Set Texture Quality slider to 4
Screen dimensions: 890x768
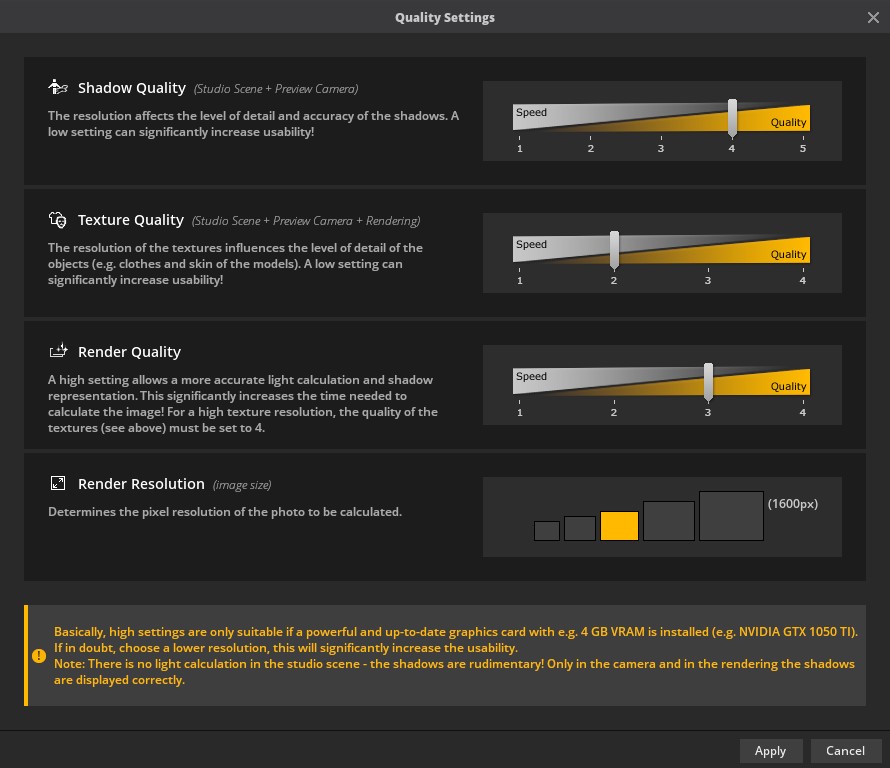pos(802,250)
